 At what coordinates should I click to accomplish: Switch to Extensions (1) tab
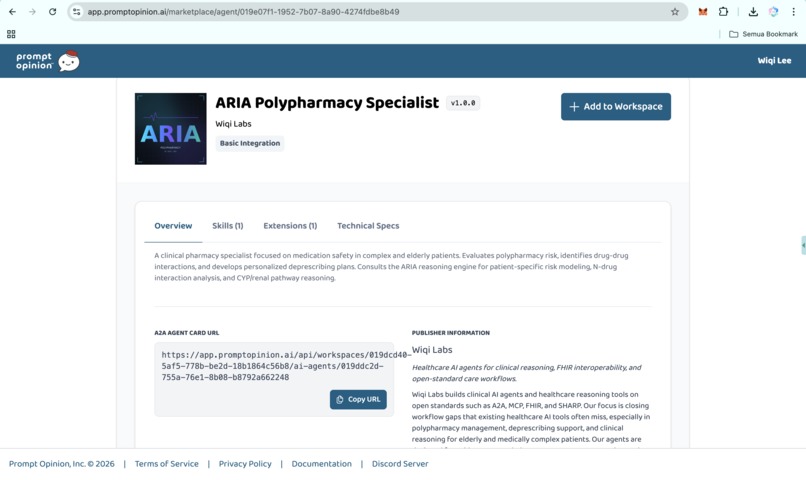(290, 226)
